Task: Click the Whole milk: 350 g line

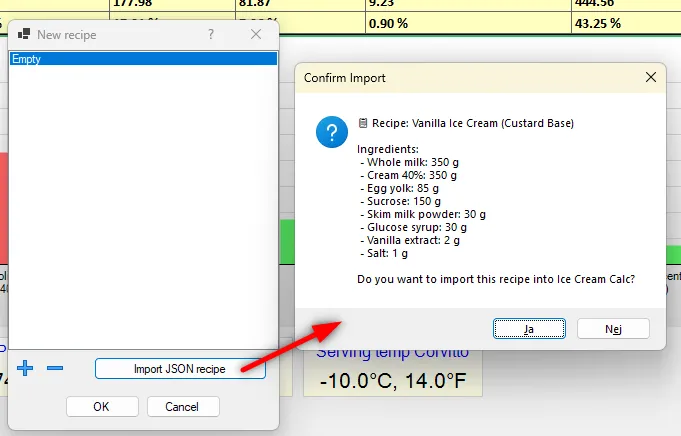Action: pyautogui.click(x=409, y=162)
